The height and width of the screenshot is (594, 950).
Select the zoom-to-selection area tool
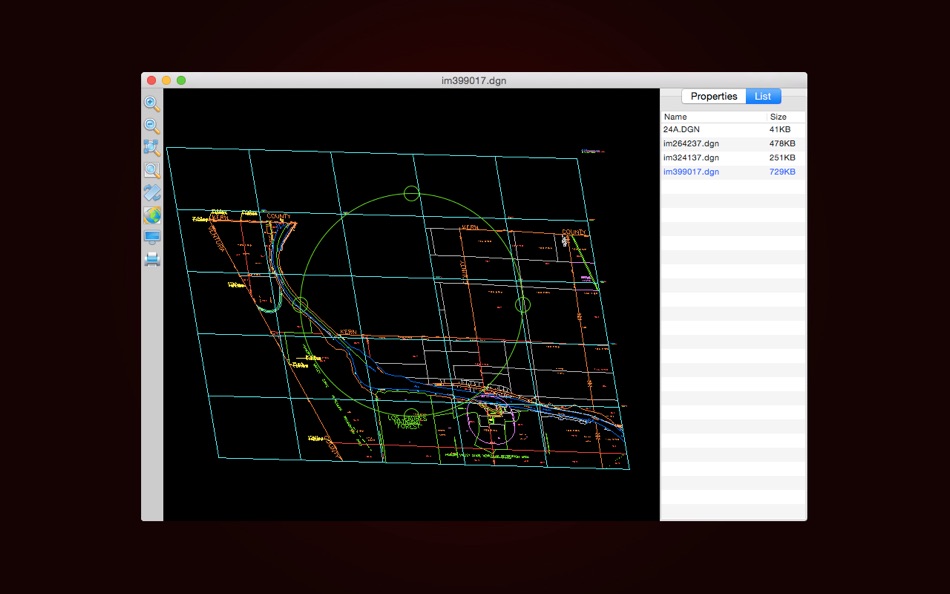(x=152, y=148)
